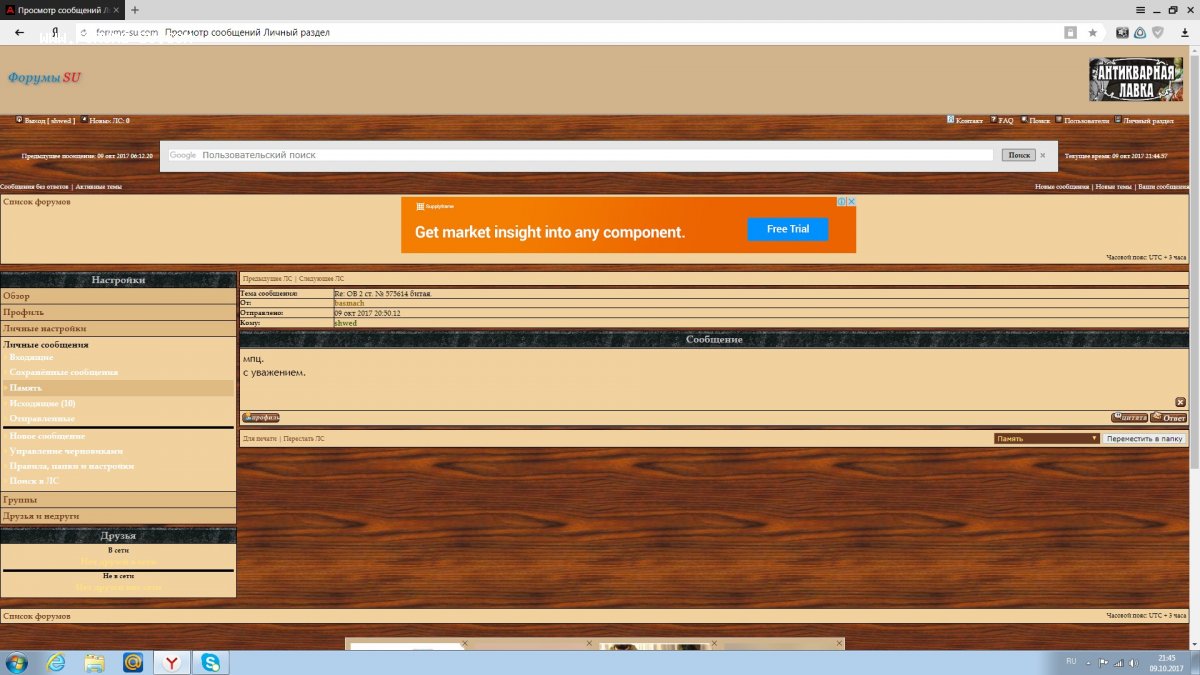Open the Mail.ru agent taskbar icon
Viewport: 1200px width, 675px height.
(x=133, y=662)
